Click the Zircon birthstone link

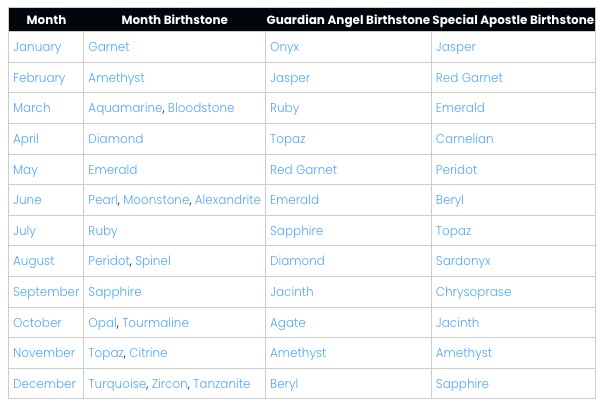[x=171, y=384]
